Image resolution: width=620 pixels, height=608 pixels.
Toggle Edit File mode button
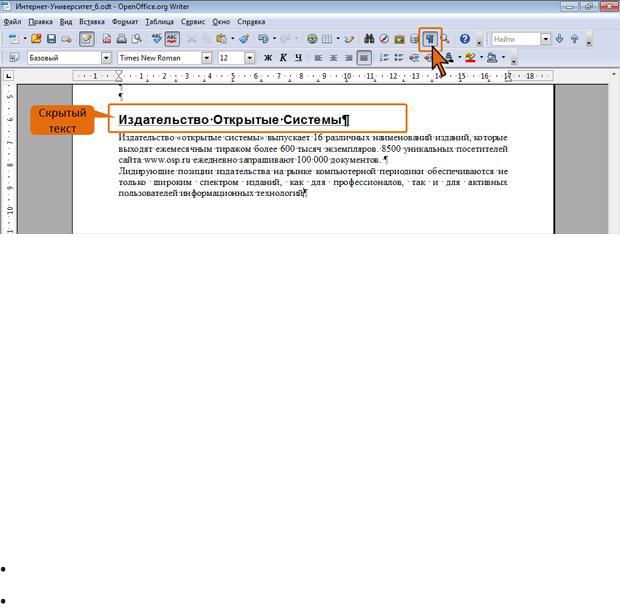tap(87, 39)
